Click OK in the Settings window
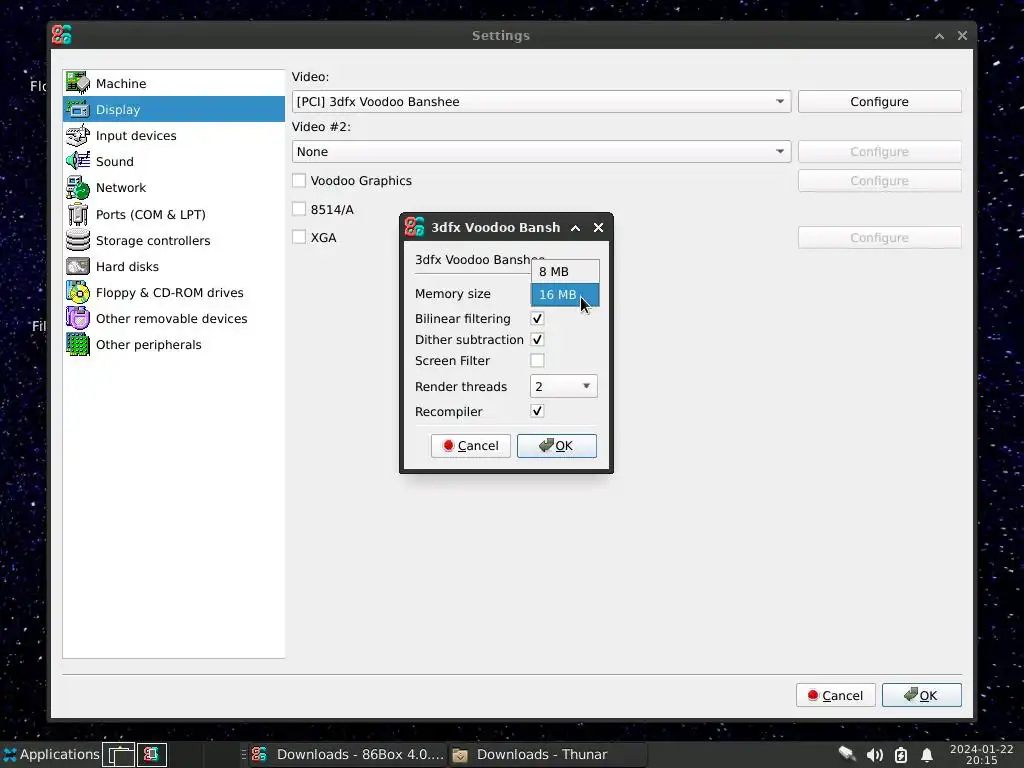 click(x=921, y=696)
